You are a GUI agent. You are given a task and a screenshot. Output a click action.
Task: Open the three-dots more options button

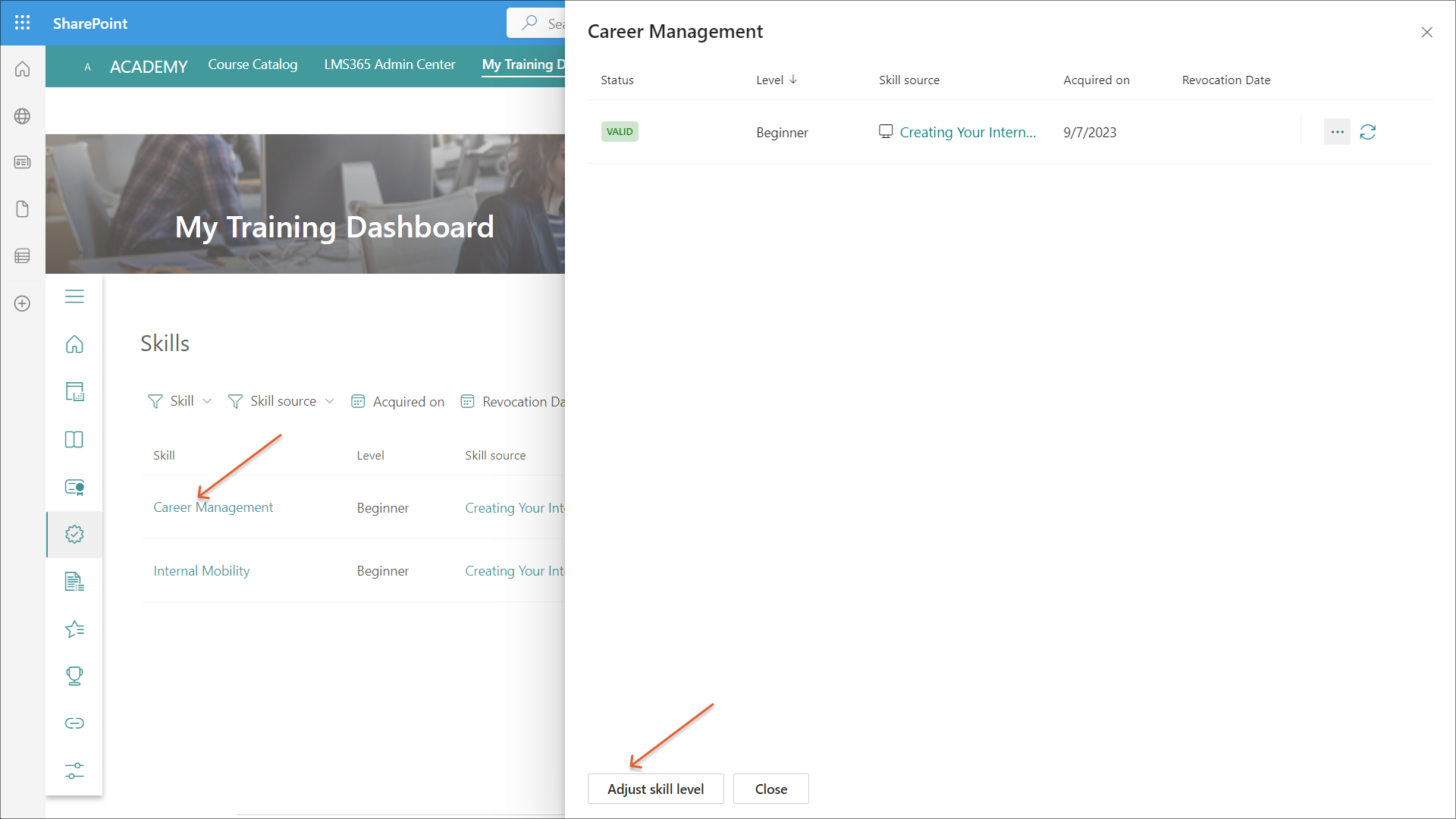(x=1337, y=132)
